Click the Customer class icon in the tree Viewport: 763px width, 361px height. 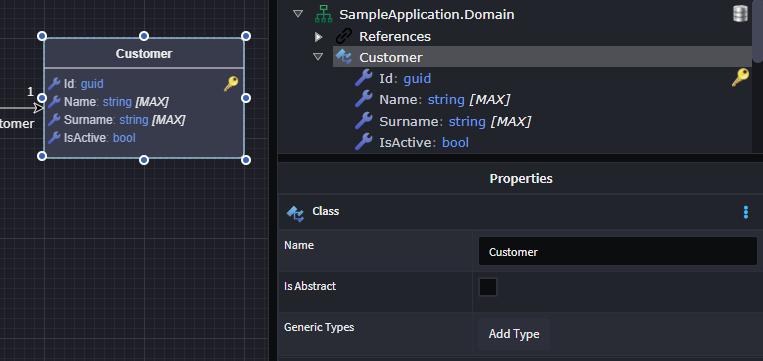(x=344, y=57)
